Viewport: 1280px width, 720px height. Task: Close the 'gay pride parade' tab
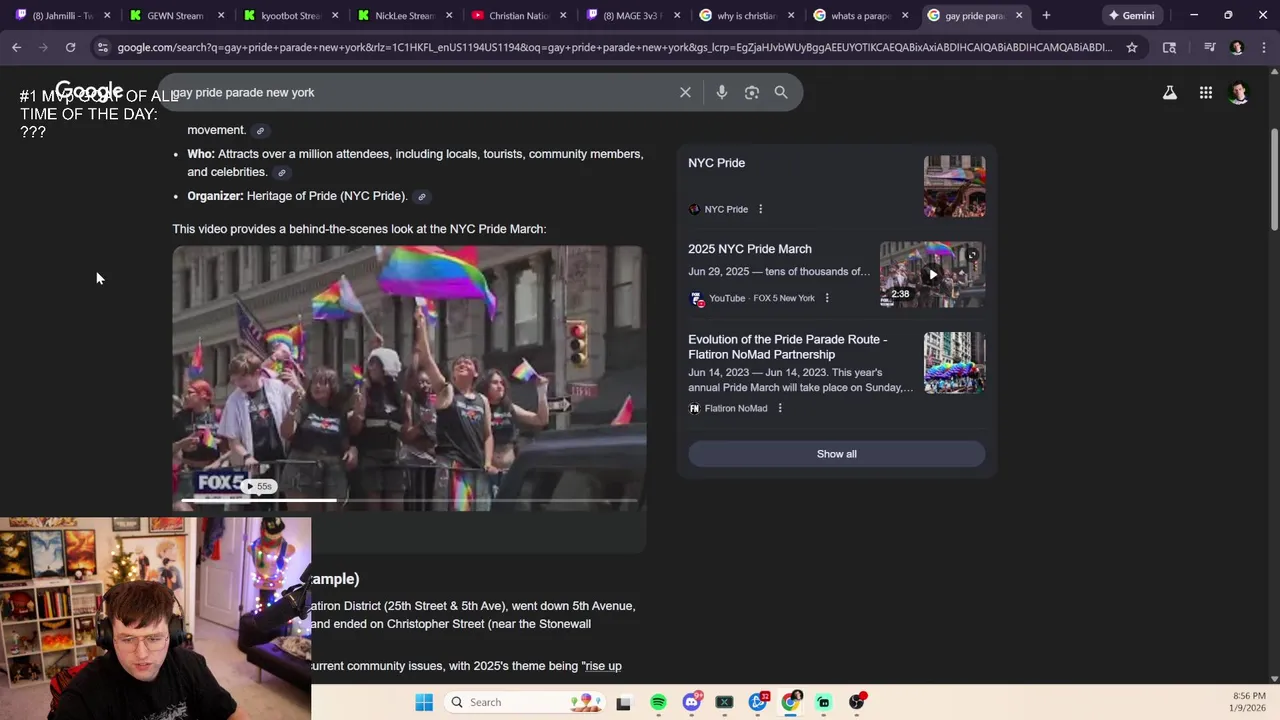(1019, 15)
